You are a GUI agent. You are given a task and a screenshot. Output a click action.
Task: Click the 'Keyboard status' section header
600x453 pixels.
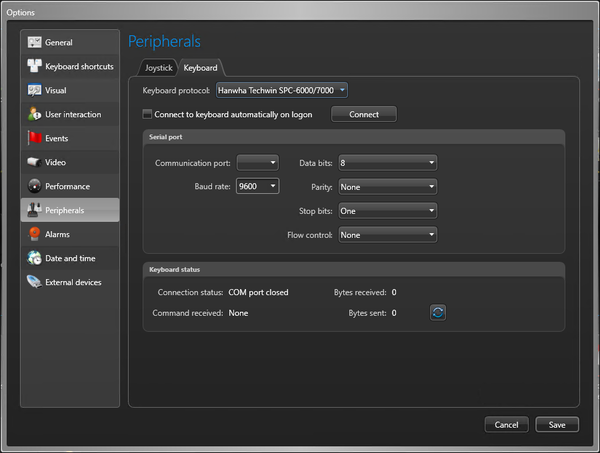click(174, 270)
